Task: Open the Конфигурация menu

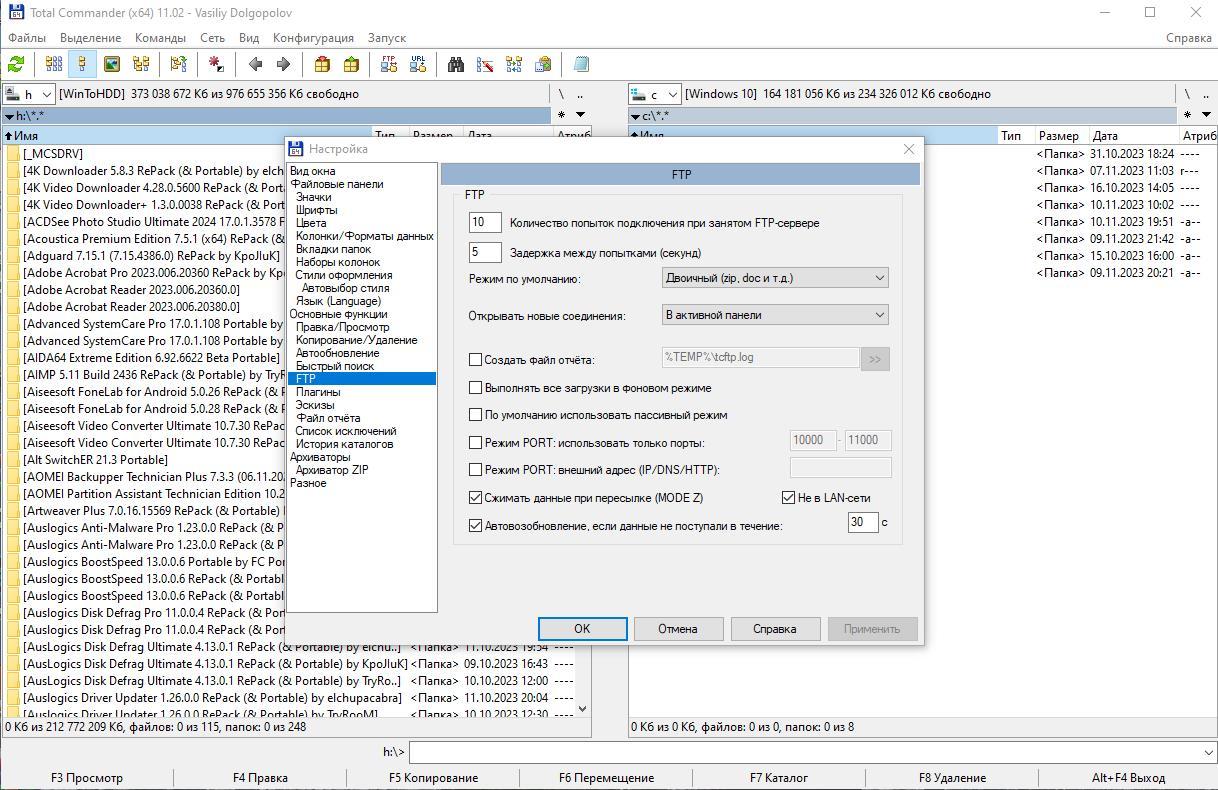Action: coord(313,37)
